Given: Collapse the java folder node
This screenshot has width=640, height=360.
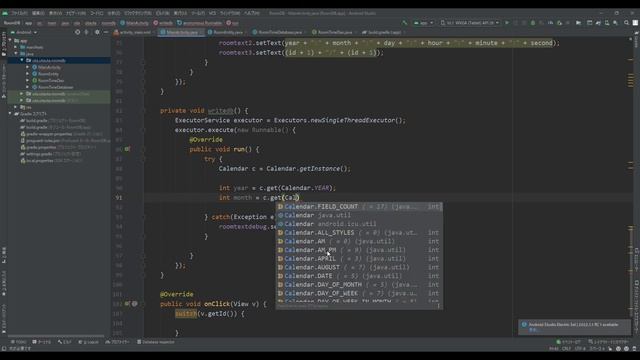Looking at the screenshot, I should click(x=16, y=53).
